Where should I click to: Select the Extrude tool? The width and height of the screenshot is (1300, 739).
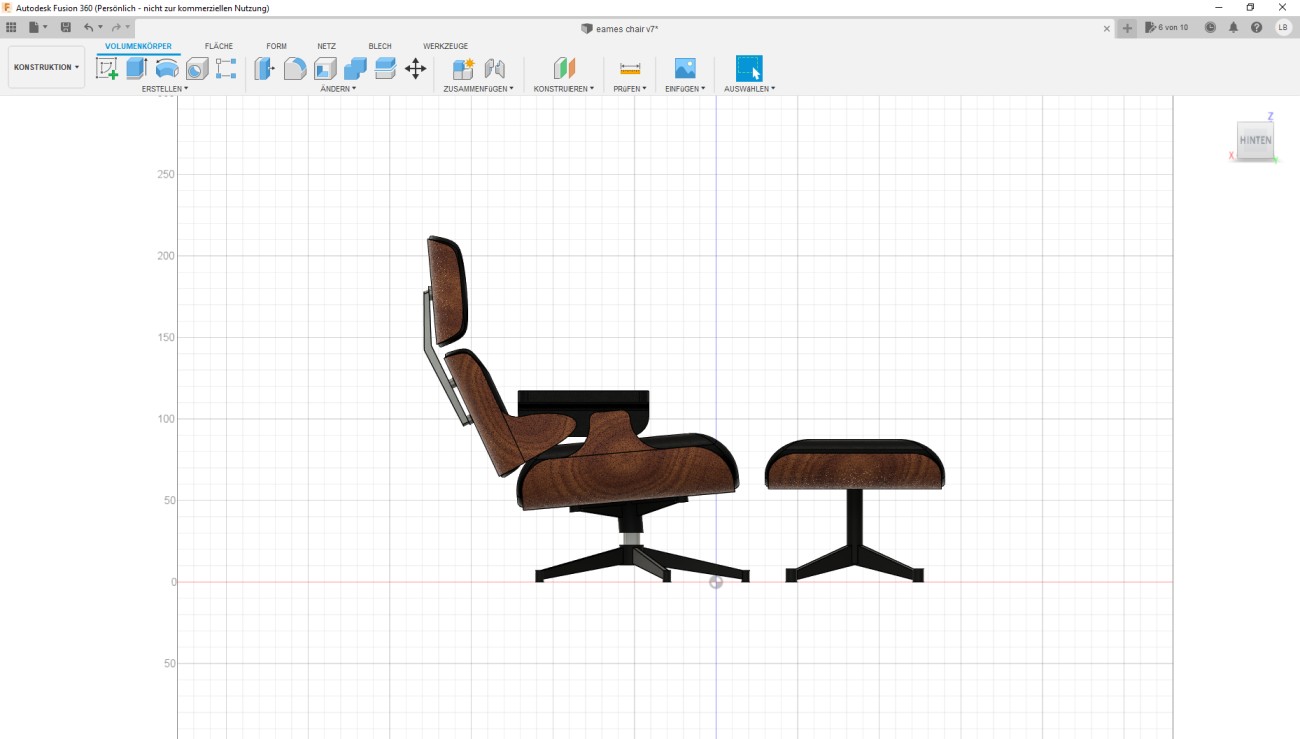[x=137, y=68]
